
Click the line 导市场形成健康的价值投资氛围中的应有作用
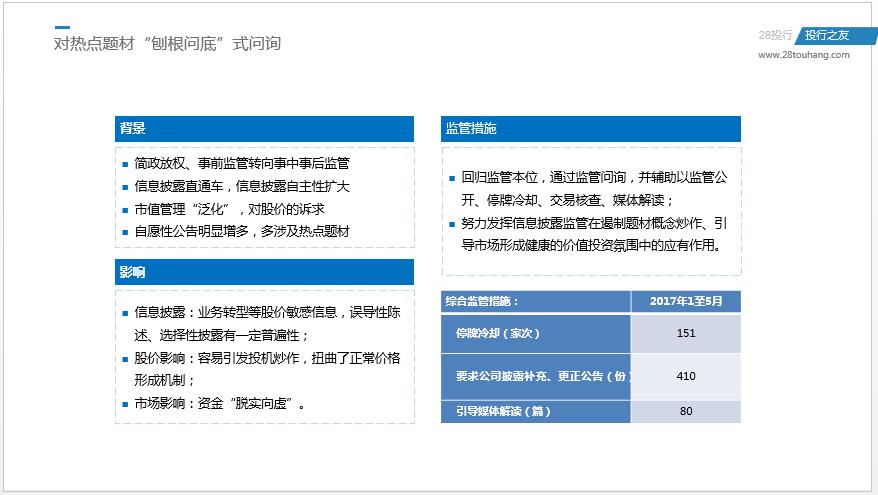pos(591,245)
